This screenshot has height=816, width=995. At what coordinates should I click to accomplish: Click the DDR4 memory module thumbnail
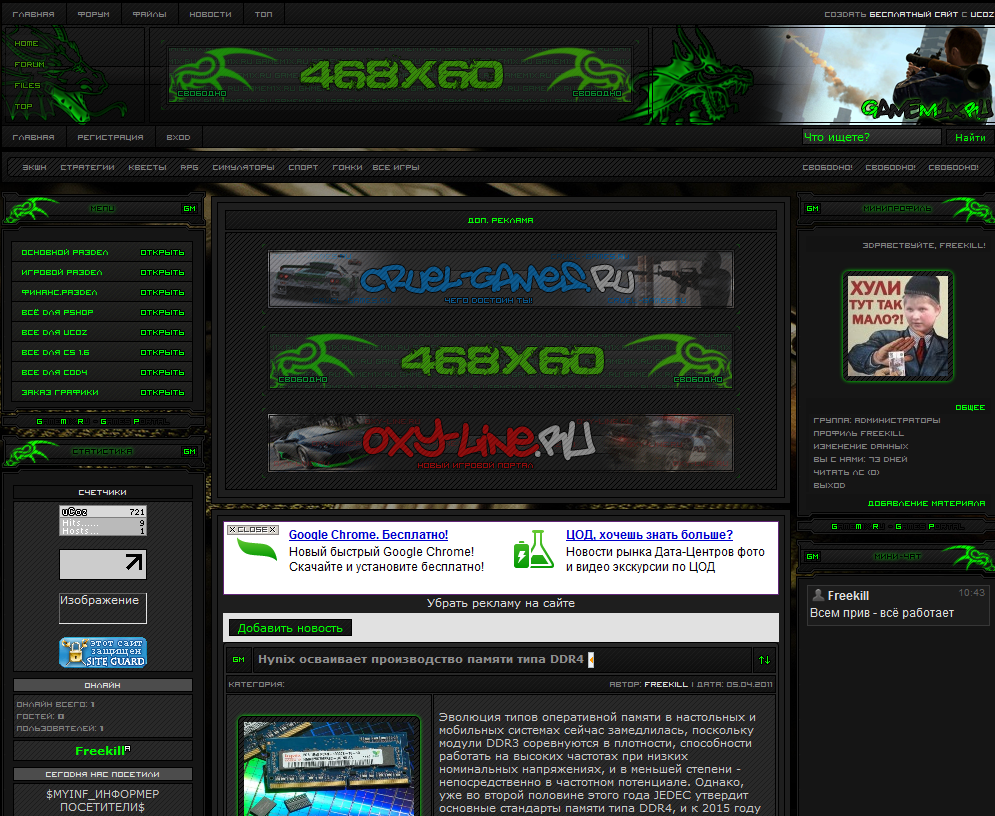click(330, 767)
